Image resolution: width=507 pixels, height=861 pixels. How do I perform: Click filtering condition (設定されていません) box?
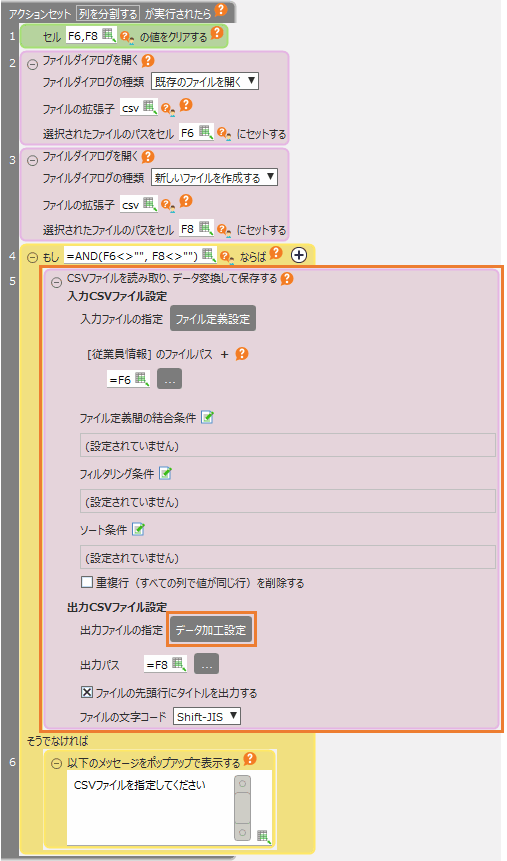288,501
